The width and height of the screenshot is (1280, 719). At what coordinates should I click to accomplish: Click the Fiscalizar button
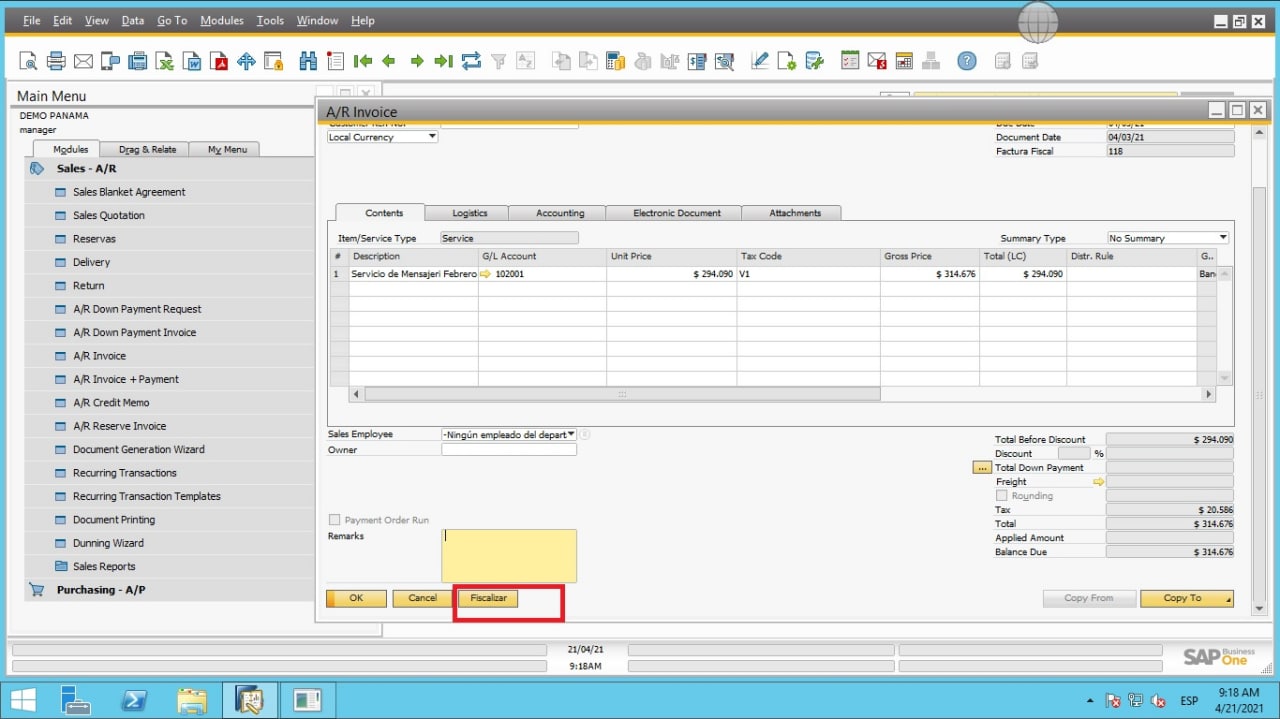[x=489, y=598]
